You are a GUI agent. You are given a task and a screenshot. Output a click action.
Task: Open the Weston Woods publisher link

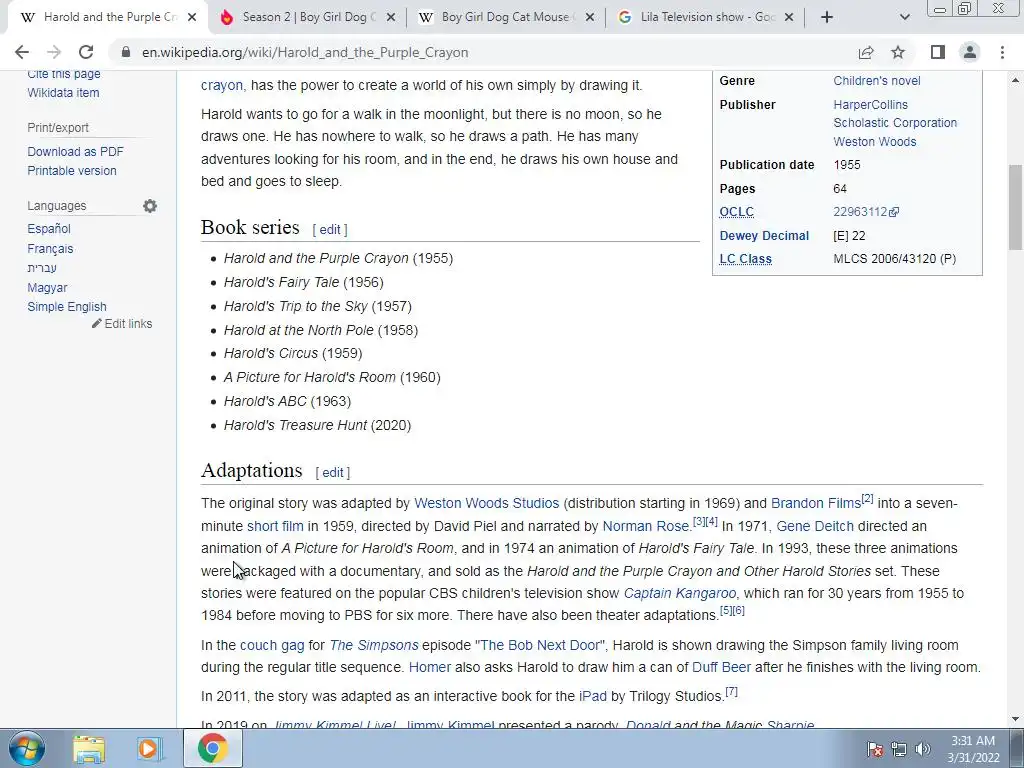tap(875, 142)
